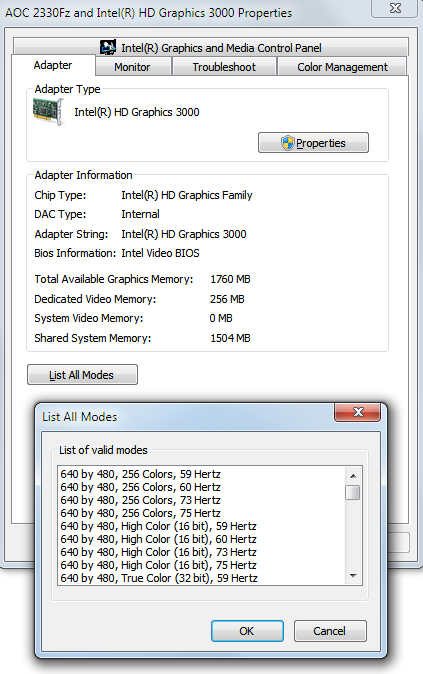Viewport: 423px width, 674px height.
Task: Click the List All Modes button
Action: [83, 375]
